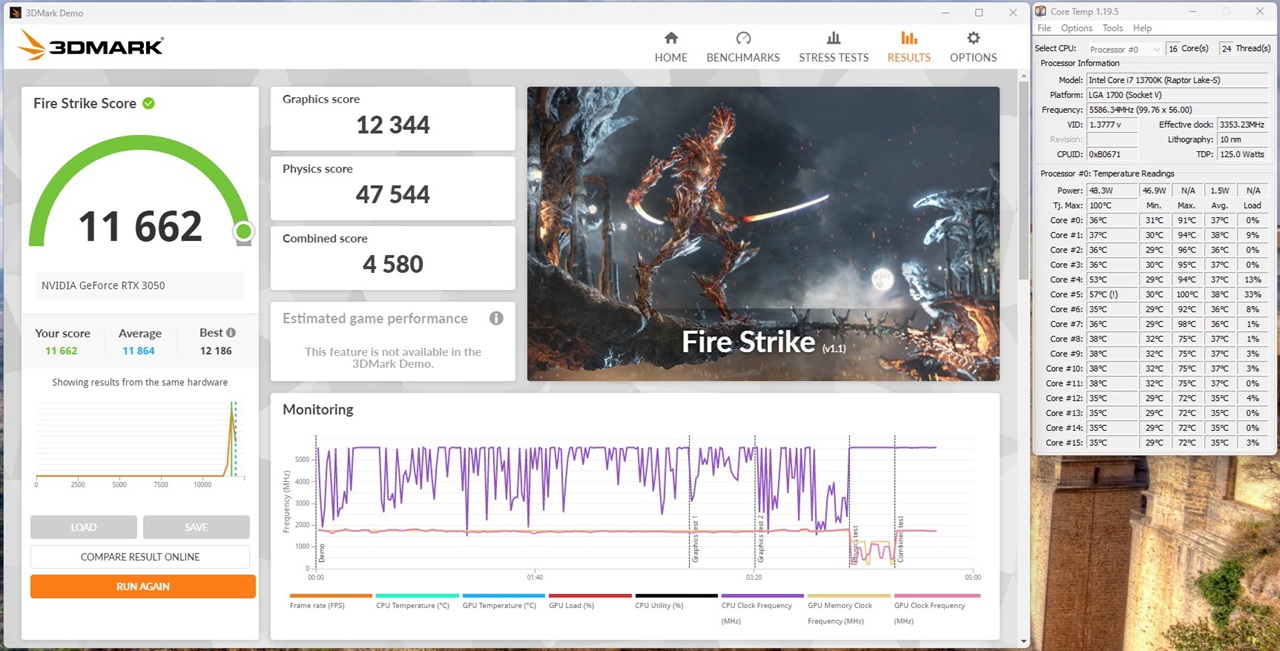Click the info icon beside Best score
Screen dimensions: 1280x651
pos(231,333)
